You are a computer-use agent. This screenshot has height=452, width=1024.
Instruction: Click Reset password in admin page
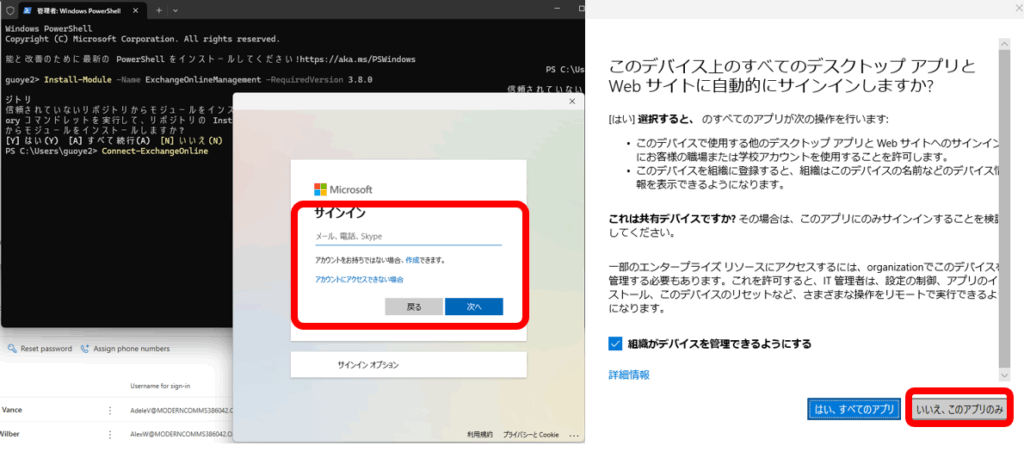click(x=46, y=349)
